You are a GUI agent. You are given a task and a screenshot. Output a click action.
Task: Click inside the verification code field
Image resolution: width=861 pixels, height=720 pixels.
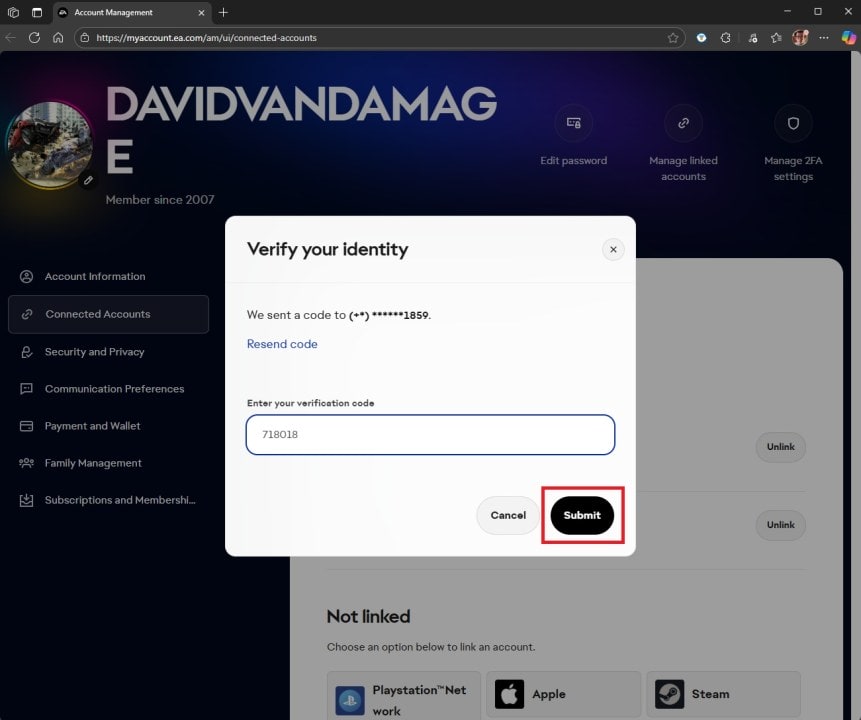(x=430, y=434)
